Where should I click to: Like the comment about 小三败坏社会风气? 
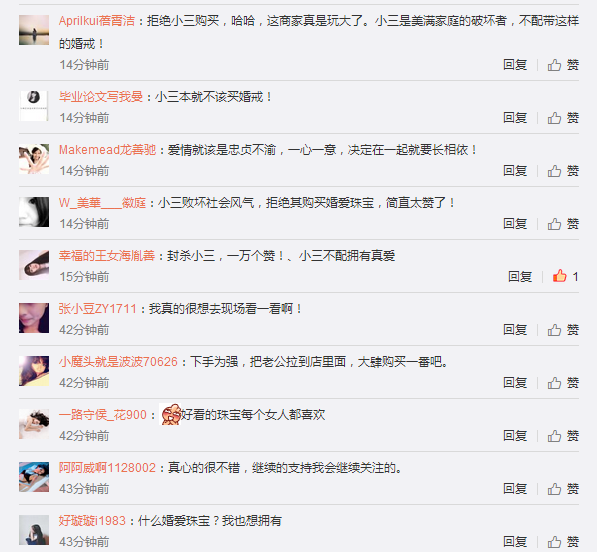click(x=563, y=224)
